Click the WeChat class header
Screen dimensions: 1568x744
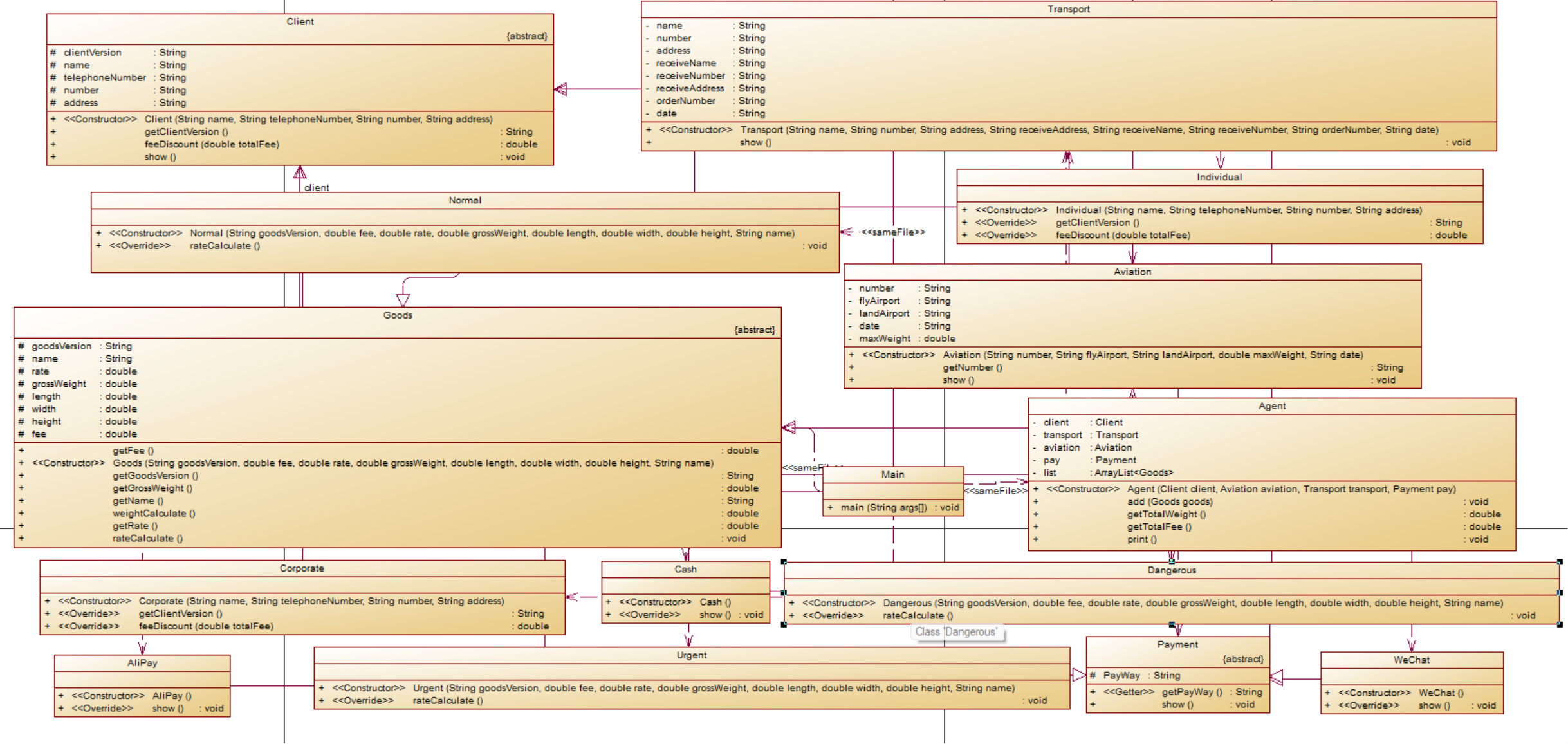[1411, 660]
